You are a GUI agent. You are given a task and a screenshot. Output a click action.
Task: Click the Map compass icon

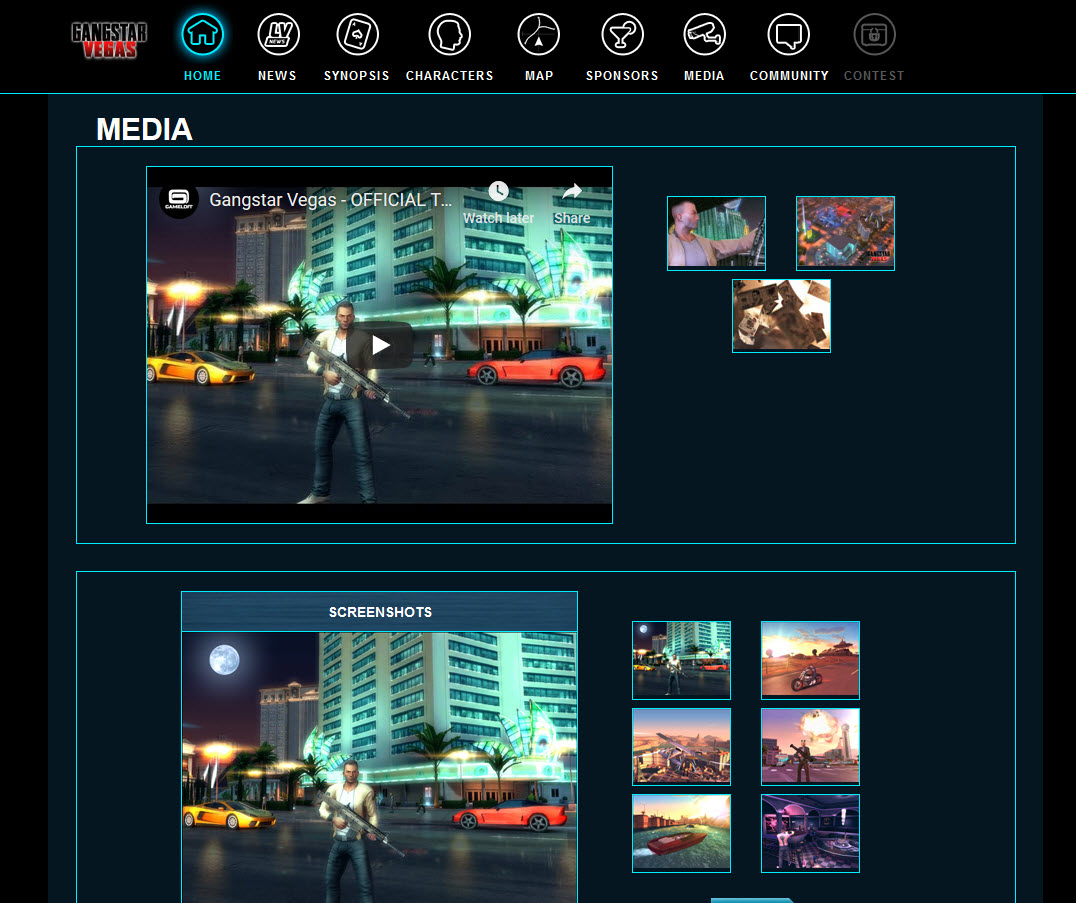[x=538, y=35]
